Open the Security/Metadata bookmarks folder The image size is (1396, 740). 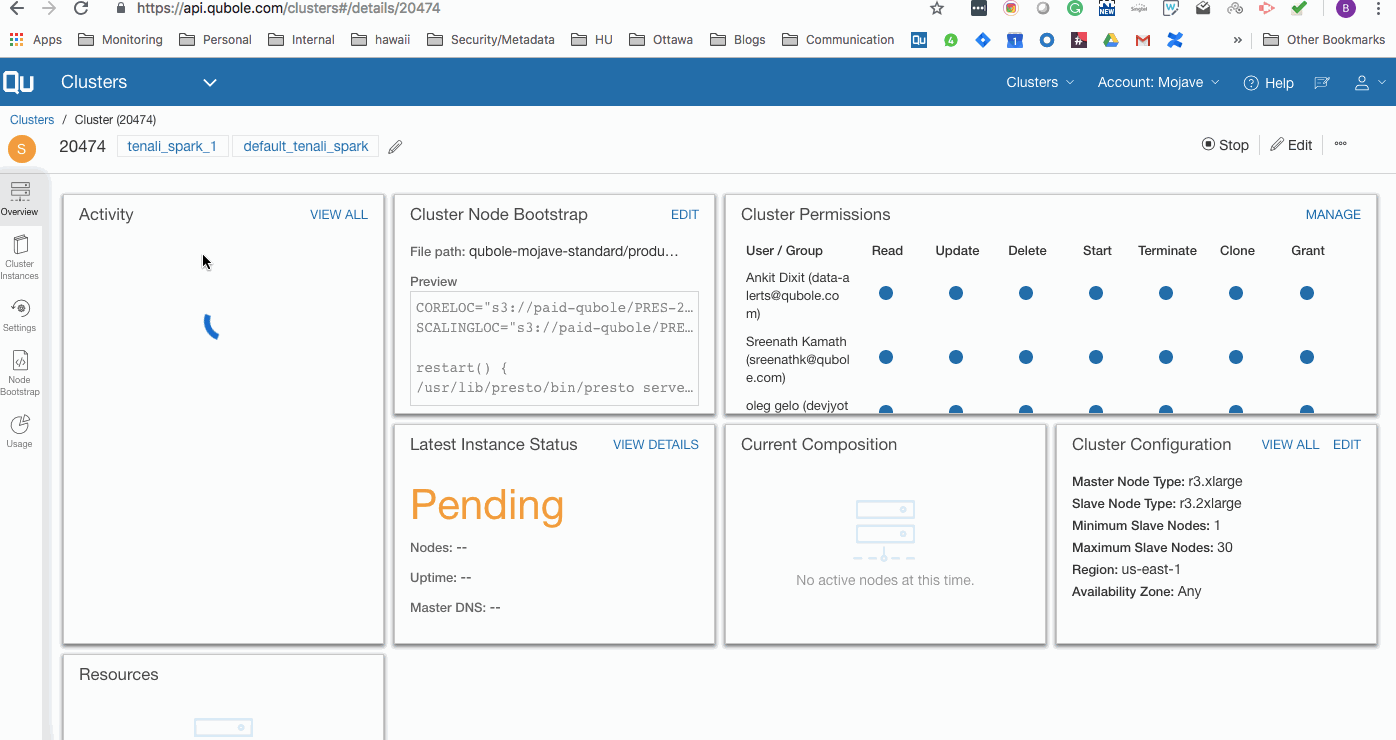tap(491, 40)
